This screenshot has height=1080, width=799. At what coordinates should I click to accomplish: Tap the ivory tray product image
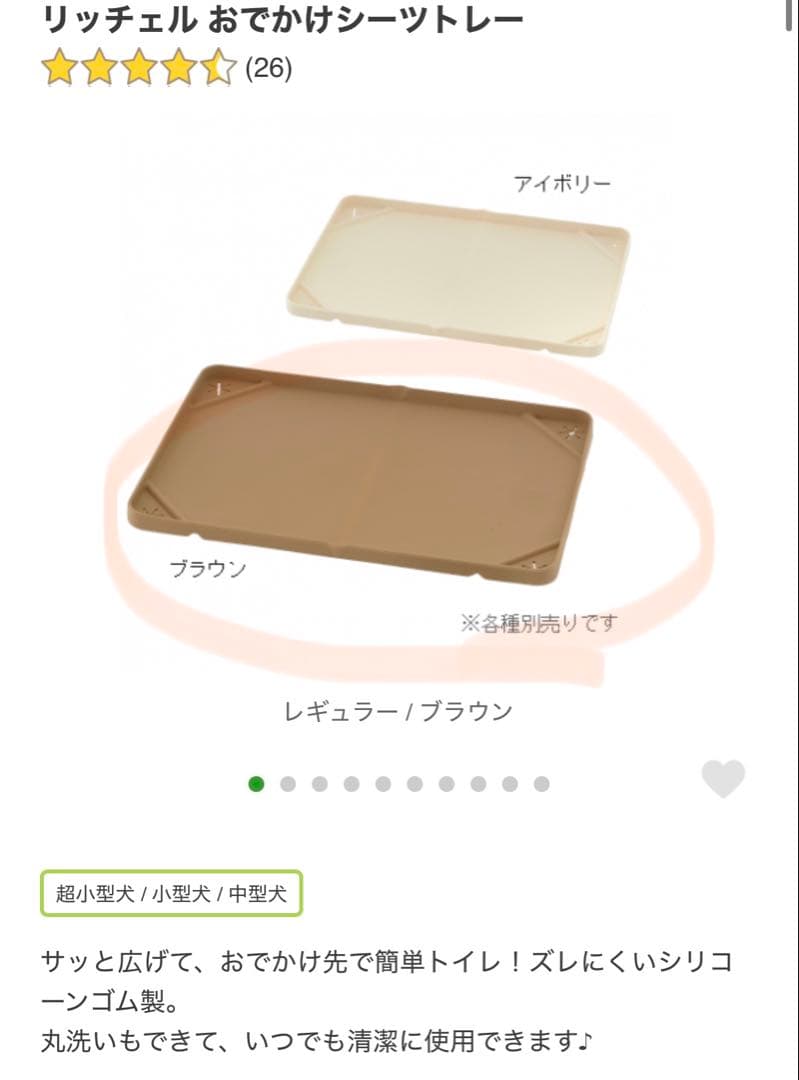(458, 276)
